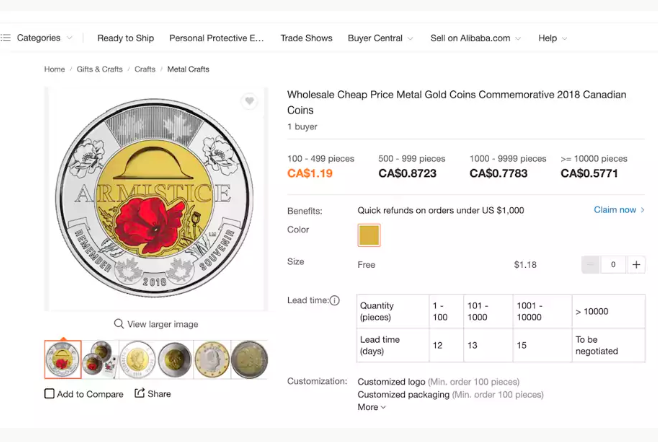This screenshot has width=658, height=442.
Task: Check the Add to Compare checkbox
Action: (50, 394)
